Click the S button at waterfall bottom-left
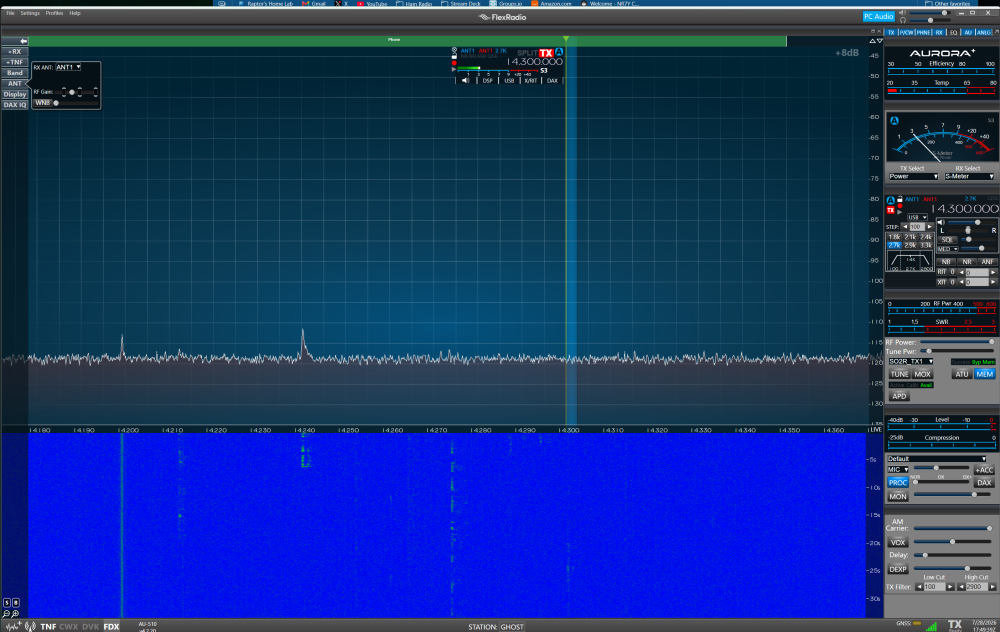Screen dimensions: 1000x632 point(6,603)
